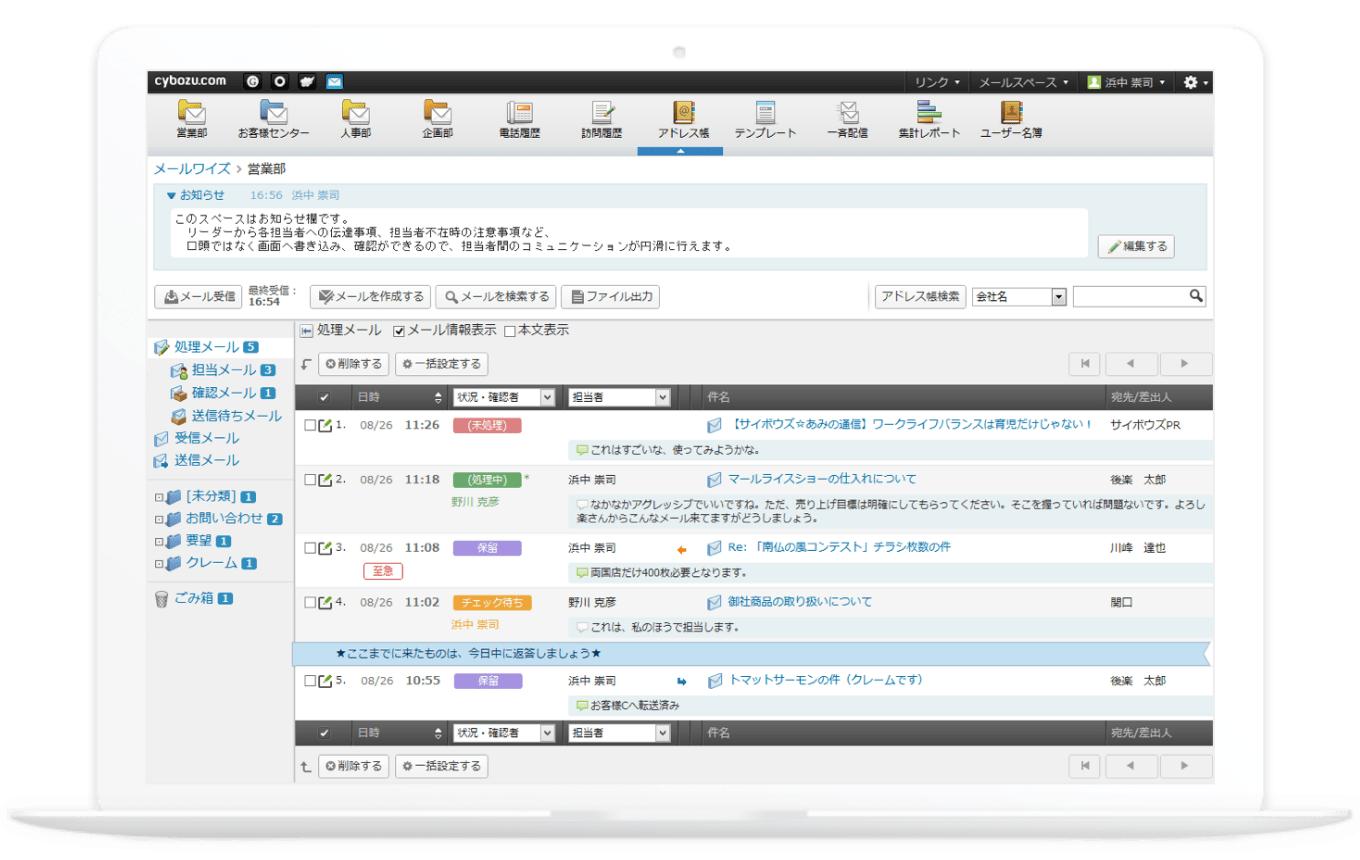Open the テンプレート icon
The height and width of the screenshot is (860, 1360).
point(766,112)
